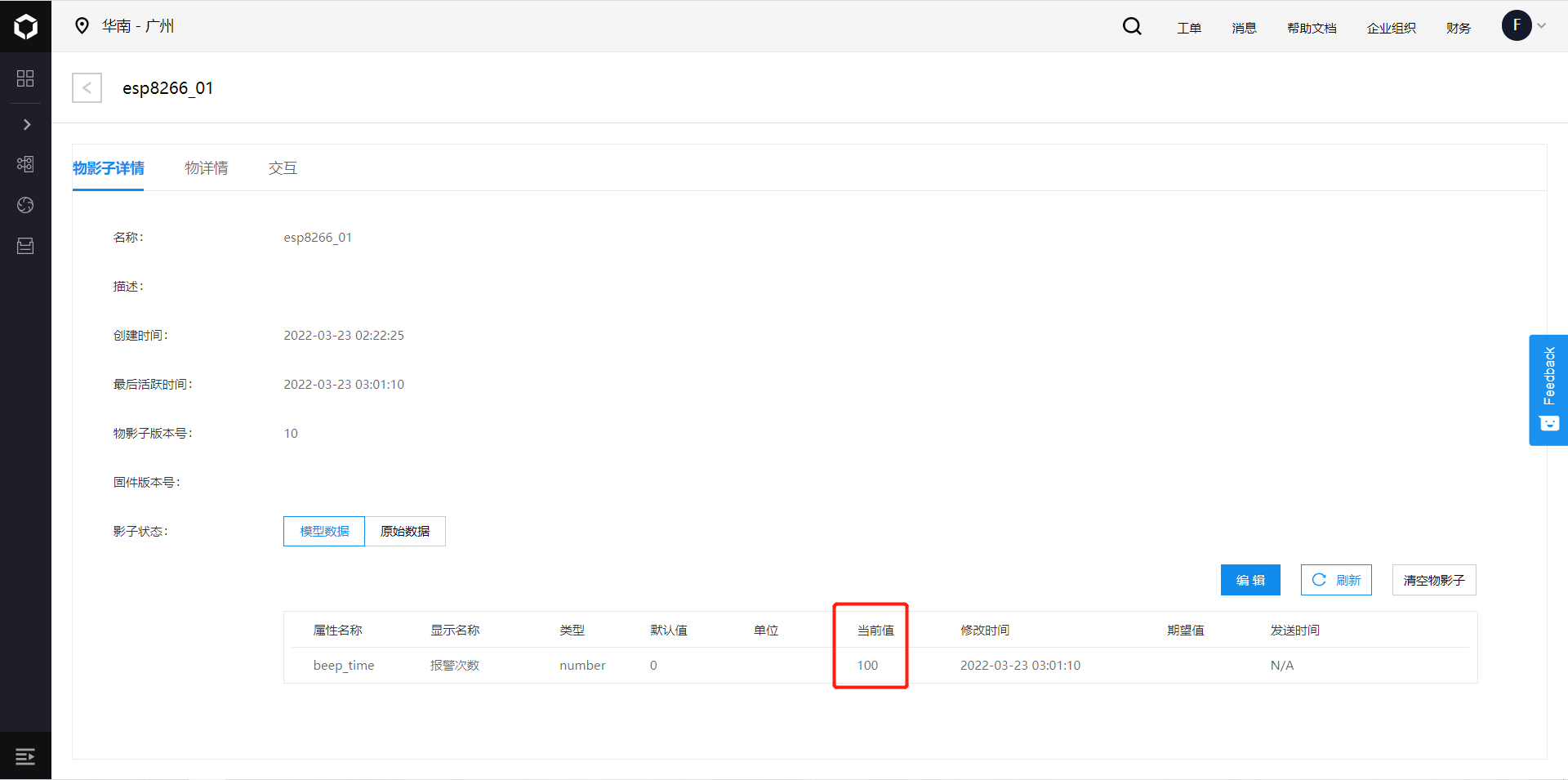Open the apps grid icon in sidebar
This screenshot has height=780, width=1568.
pos(25,78)
